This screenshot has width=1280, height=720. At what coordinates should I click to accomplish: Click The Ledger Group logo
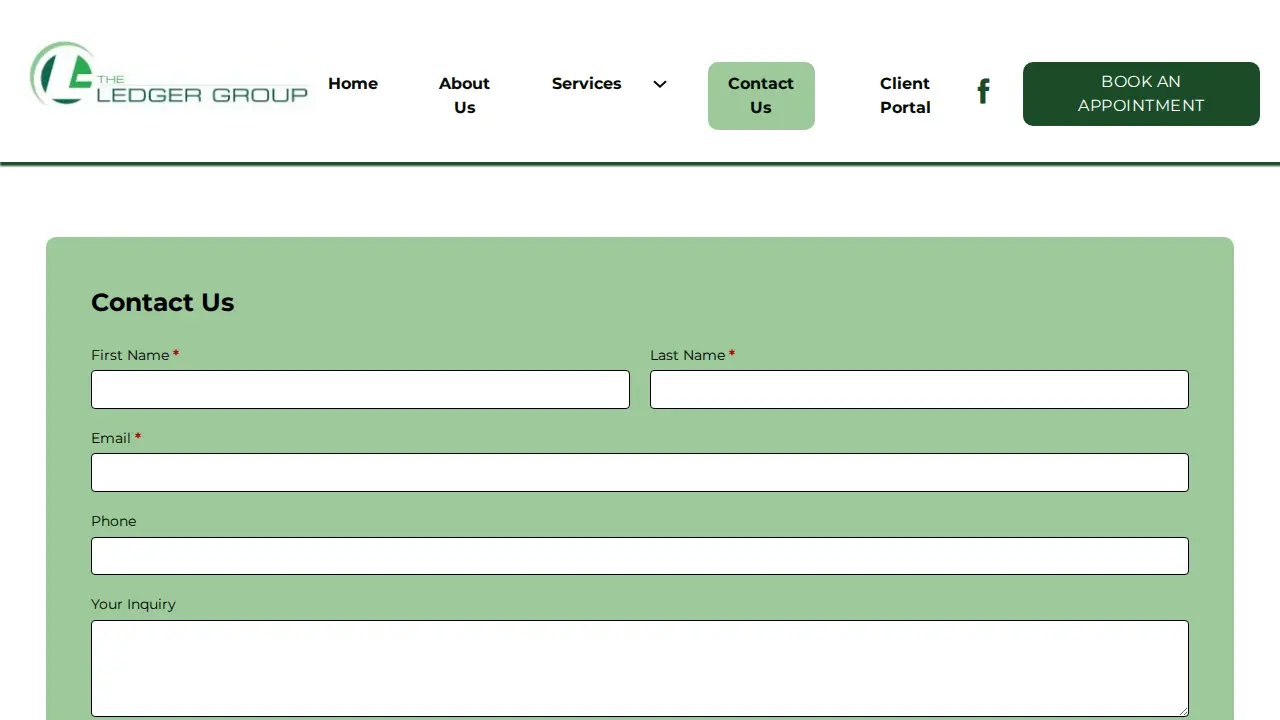coord(169,74)
